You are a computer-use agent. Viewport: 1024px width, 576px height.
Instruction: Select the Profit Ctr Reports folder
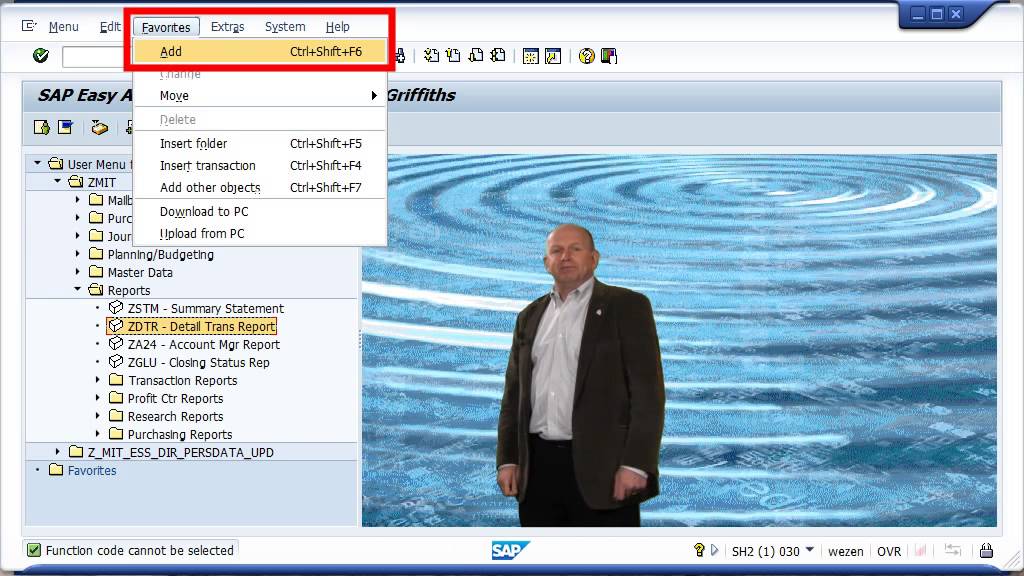pyautogui.click(x=175, y=398)
